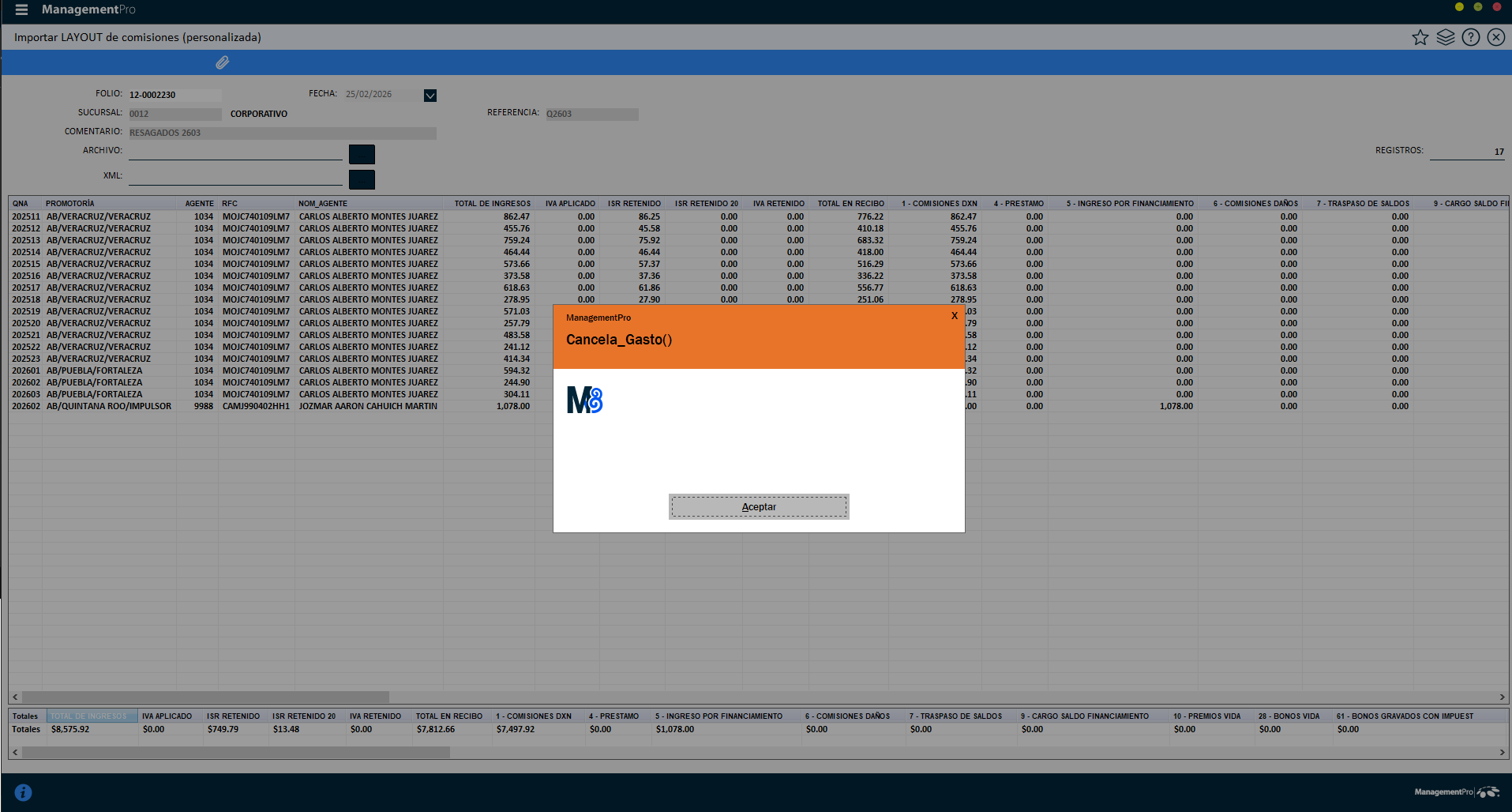Click the M8 logo in the dialog

[x=584, y=400]
